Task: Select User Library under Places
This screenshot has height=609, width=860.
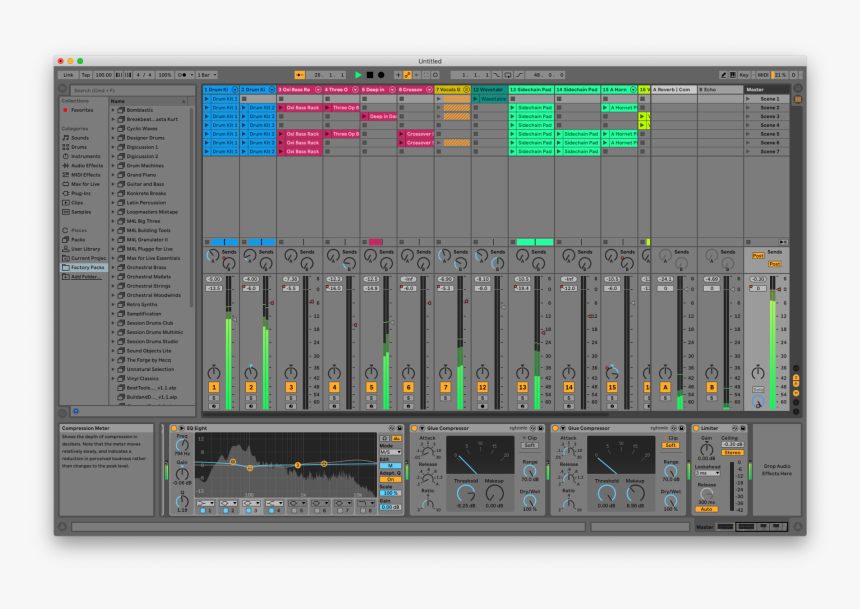Action: pyautogui.click(x=85, y=249)
